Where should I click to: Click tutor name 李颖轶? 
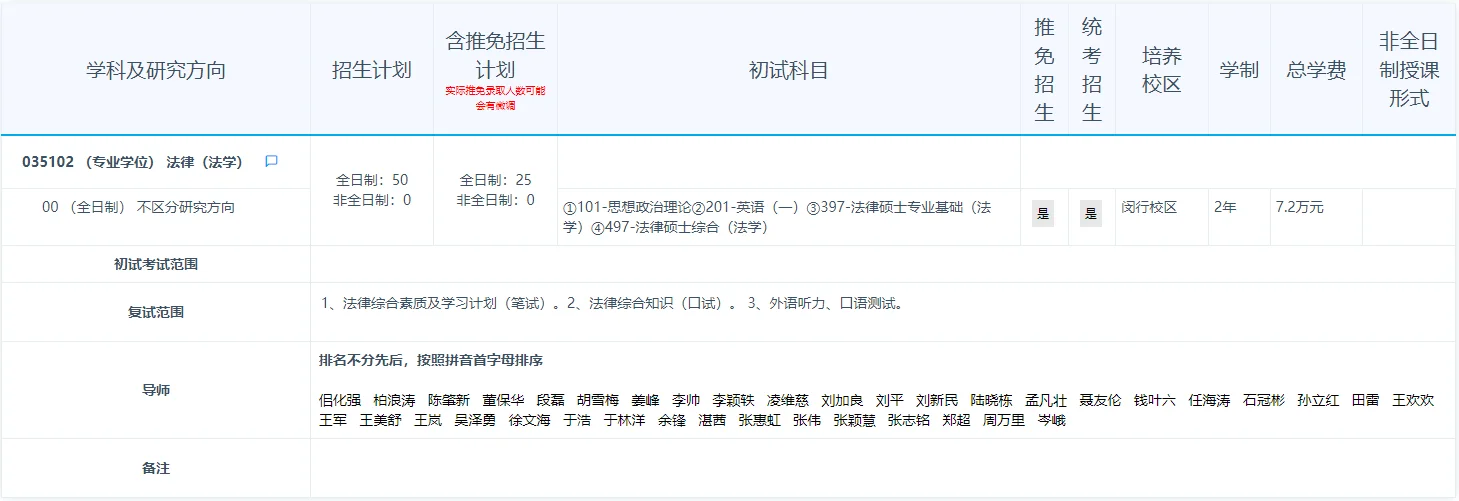pyautogui.click(x=733, y=400)
